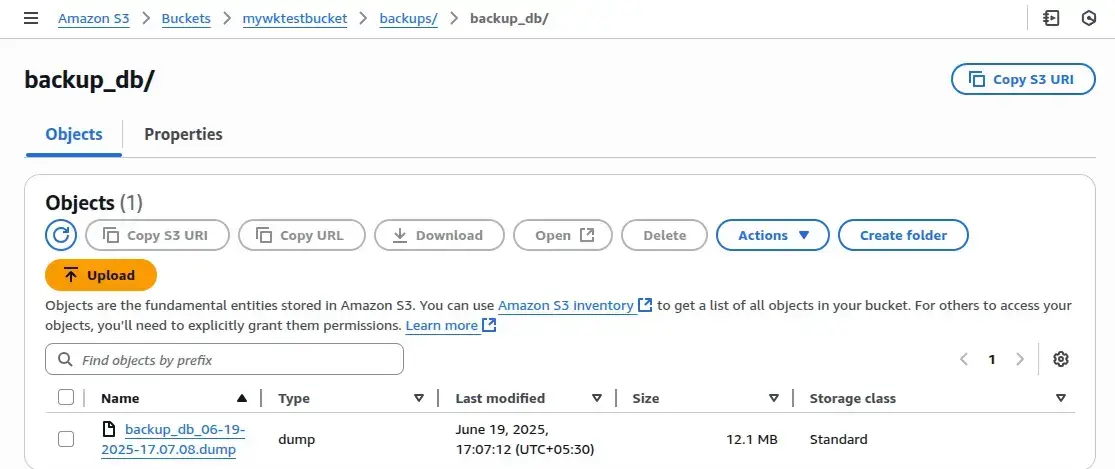This screenshot has width=1115, height=469.
Task: Check the backup_db_06-19-2025 dump row checkbox
Action: point(65,439)
